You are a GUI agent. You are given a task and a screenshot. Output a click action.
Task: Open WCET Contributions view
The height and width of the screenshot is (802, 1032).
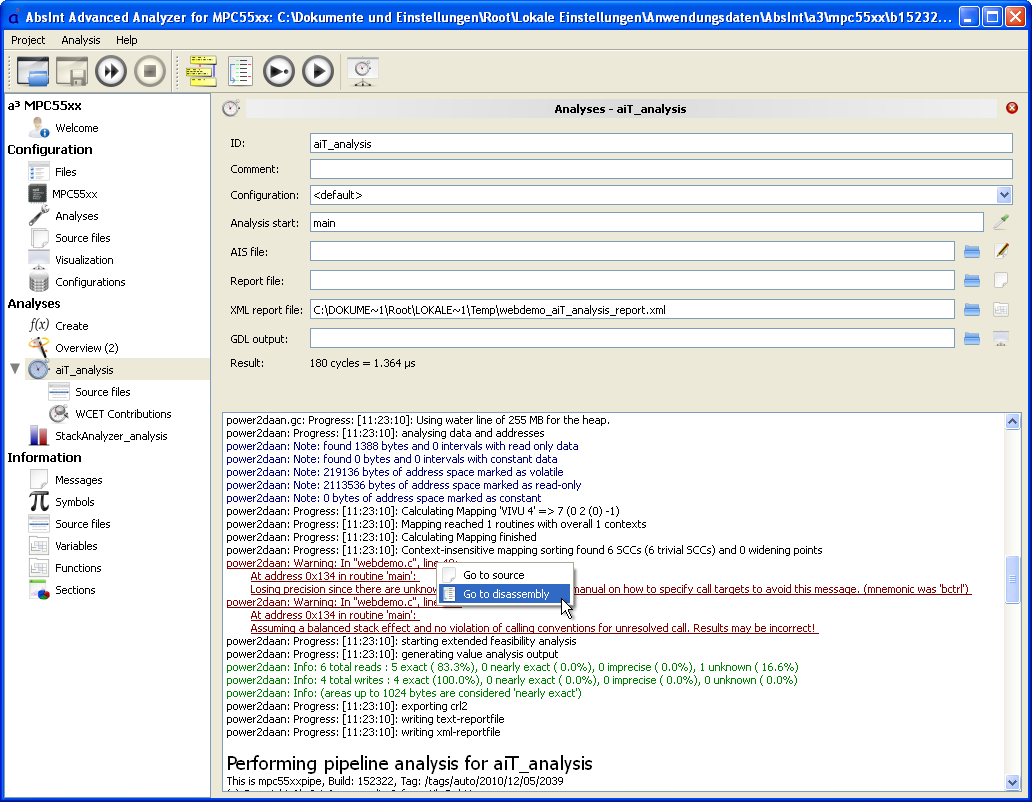click(x=122, y=414)
